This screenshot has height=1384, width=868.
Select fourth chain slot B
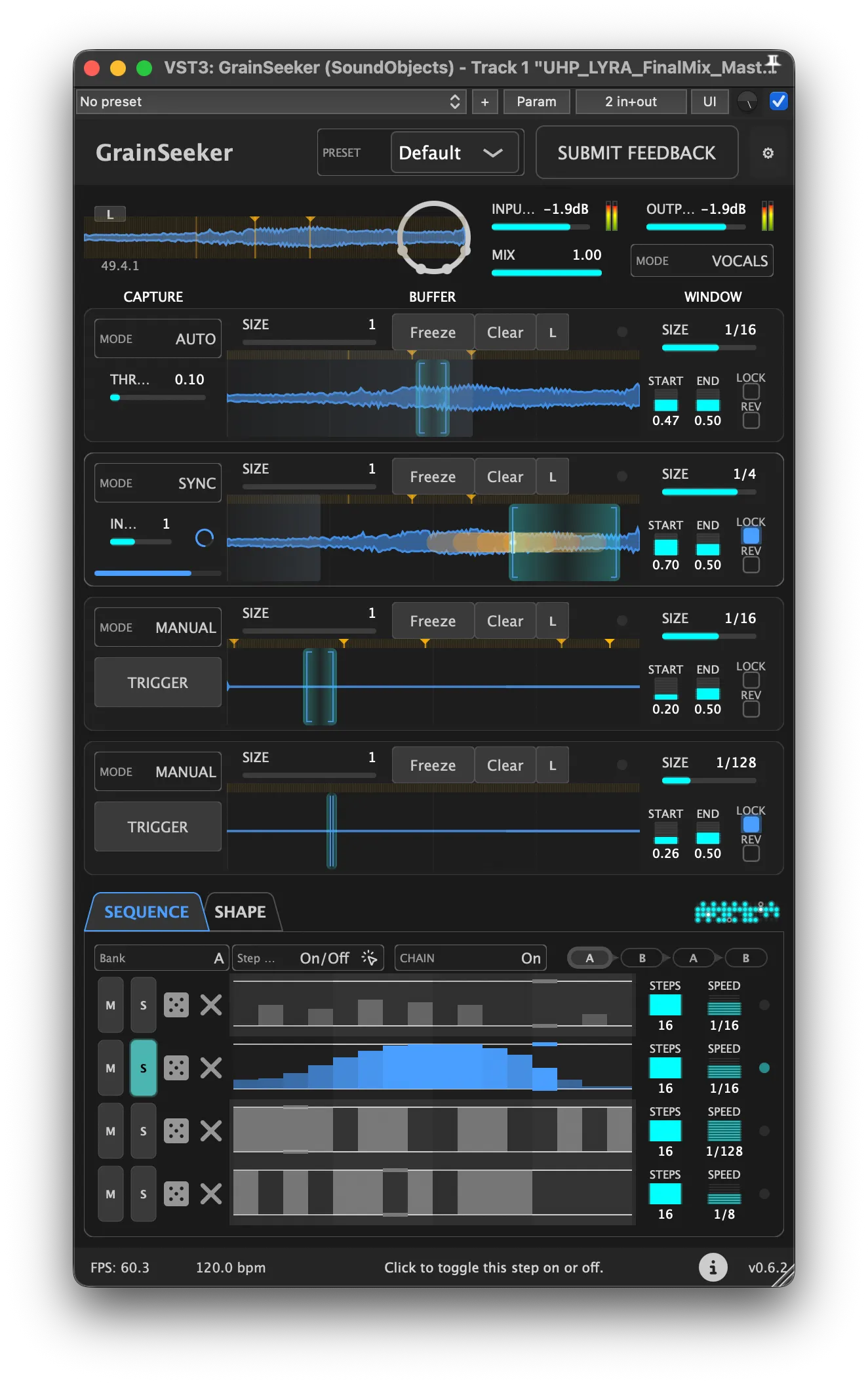click(x=745, y=958)
